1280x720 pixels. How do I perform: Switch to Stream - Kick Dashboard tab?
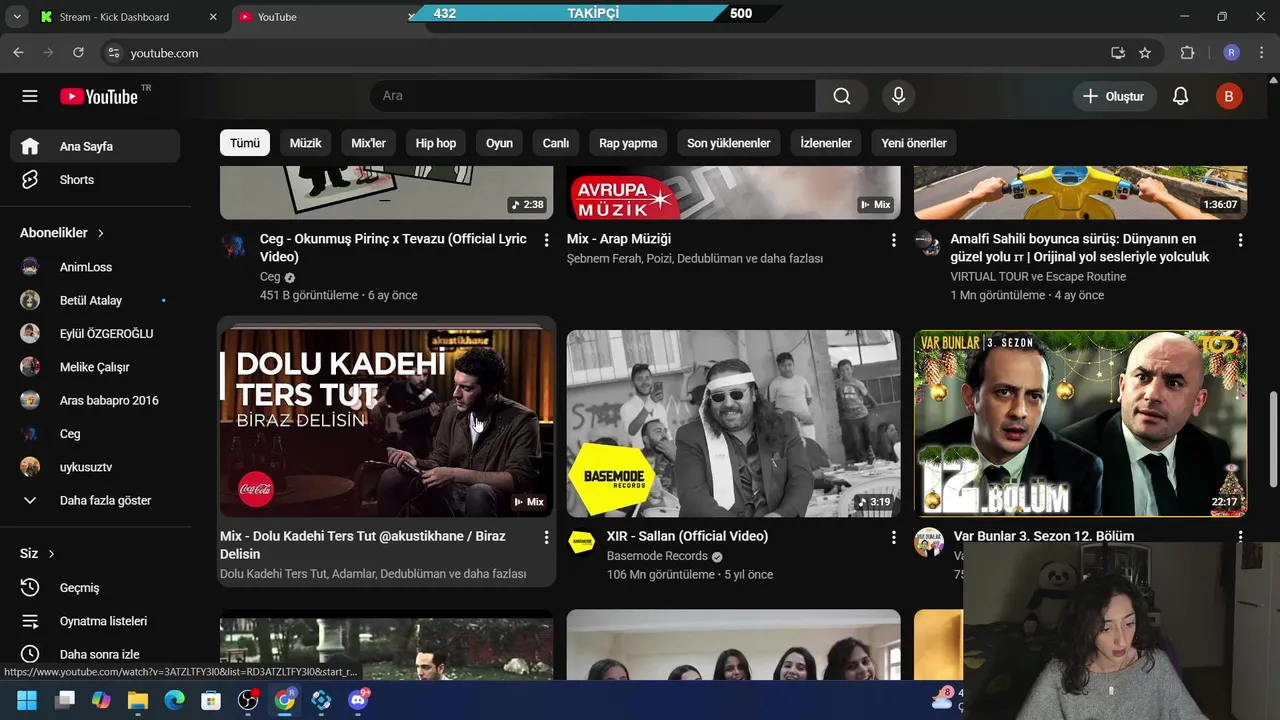coord(115,17)
